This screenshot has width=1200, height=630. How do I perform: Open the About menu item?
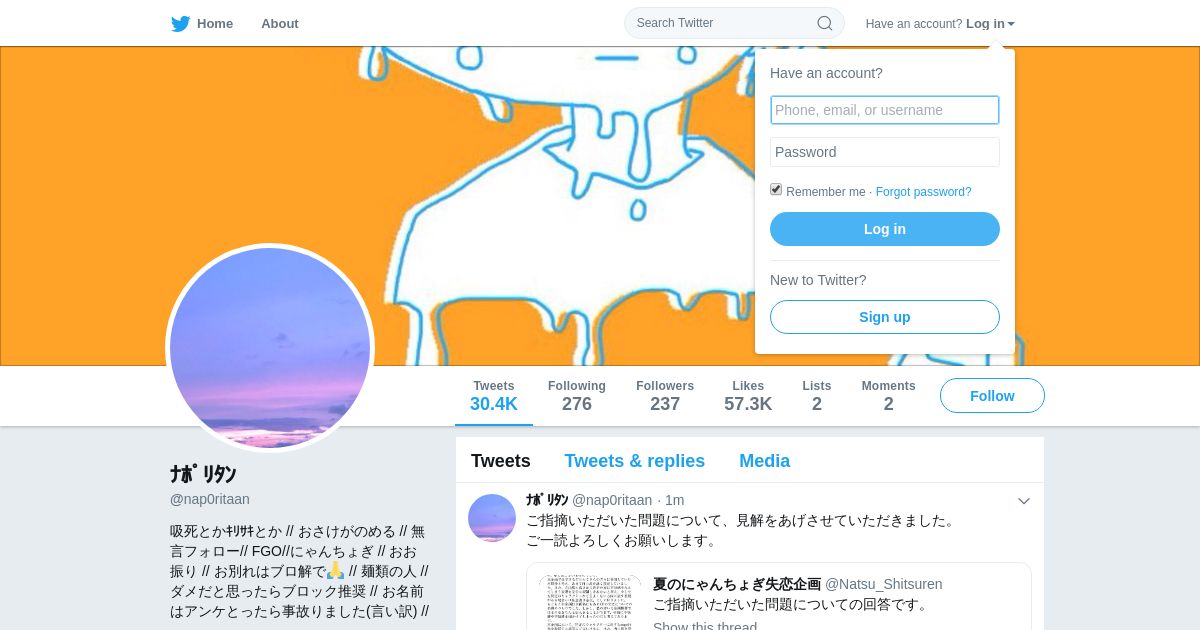click(x=280, y=24)
